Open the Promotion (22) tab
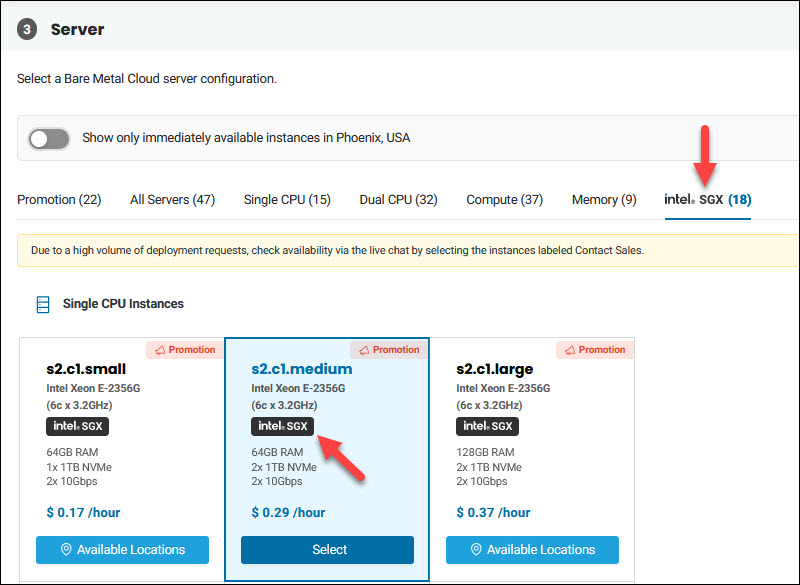This screenshot has width=800, height=585. tap(59, 199)
